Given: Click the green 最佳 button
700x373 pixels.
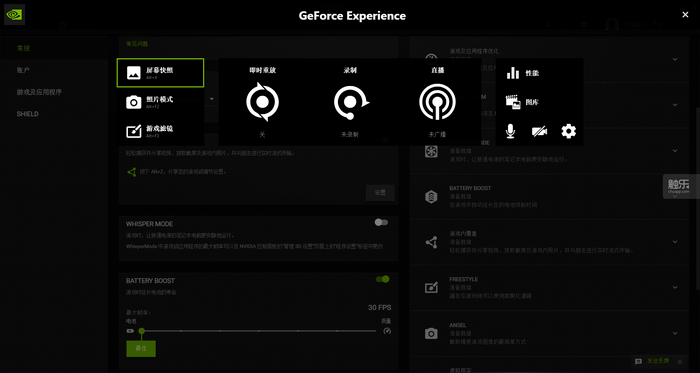Looking at the screenshot, I should pyautogui.click(x=141, y=348).
